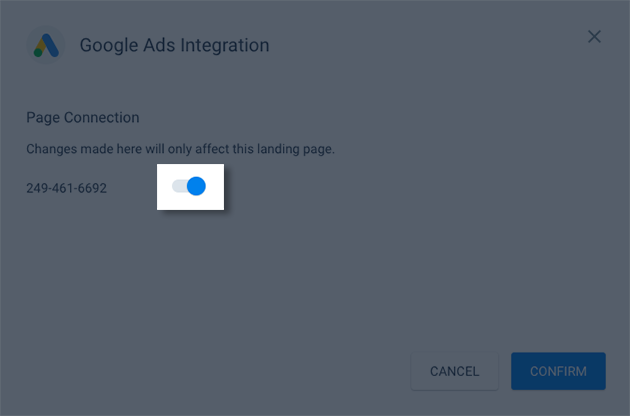Image resolution: width=630 pixels, height=416 pixels.
Task: Click the Page Connection heading
Action: [83, 117]
